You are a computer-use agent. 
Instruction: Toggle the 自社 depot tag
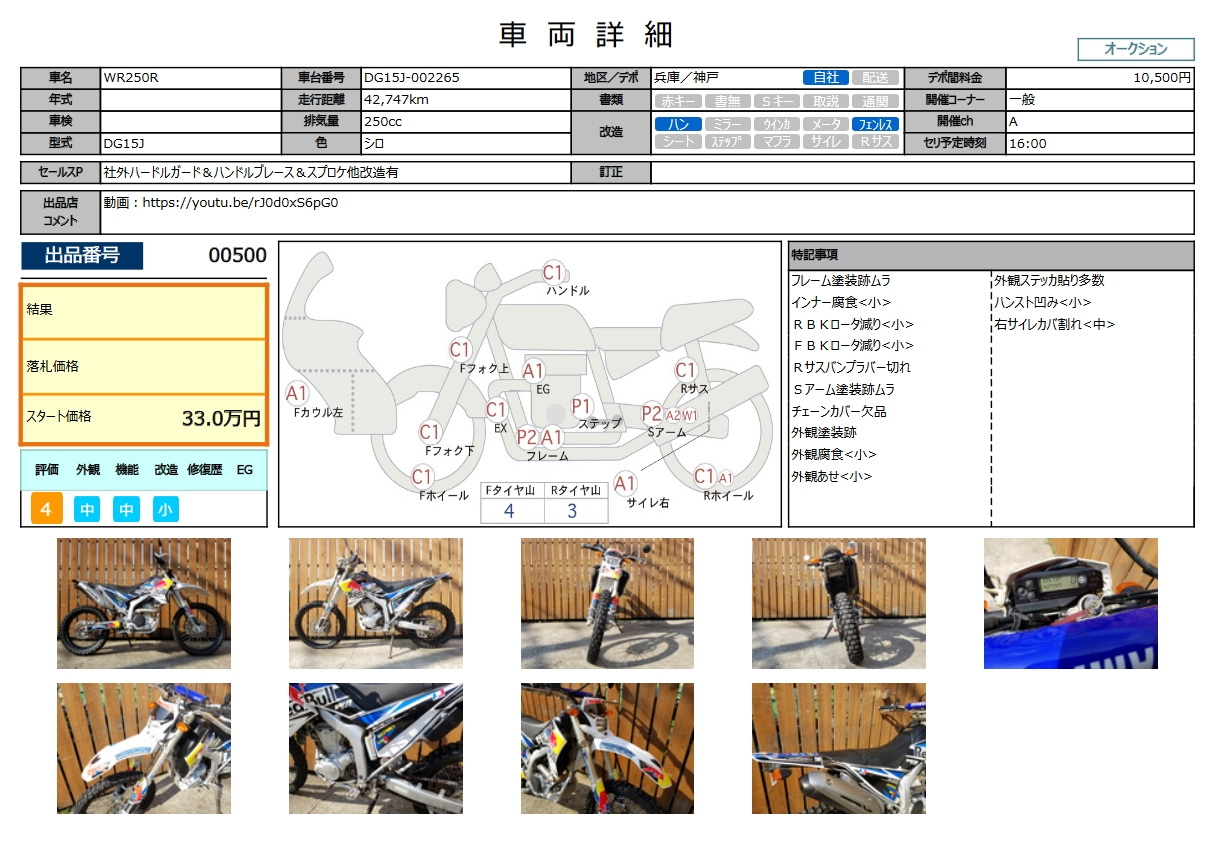[x=825, y=78]
